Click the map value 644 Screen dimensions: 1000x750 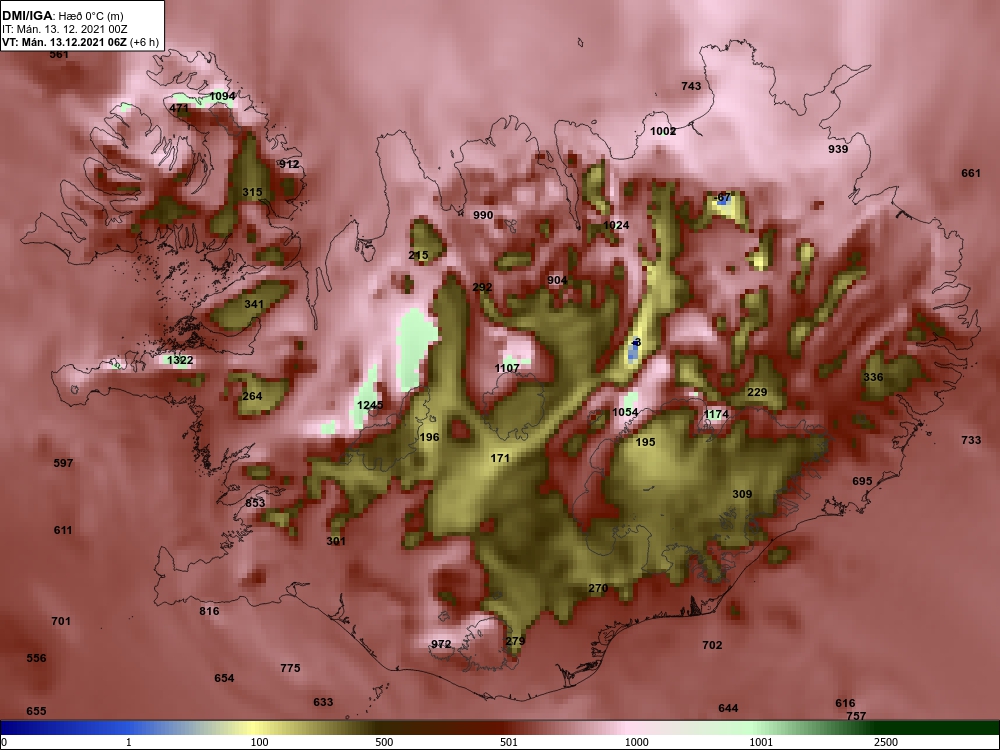pyautogui.click(x=728, y=709)
